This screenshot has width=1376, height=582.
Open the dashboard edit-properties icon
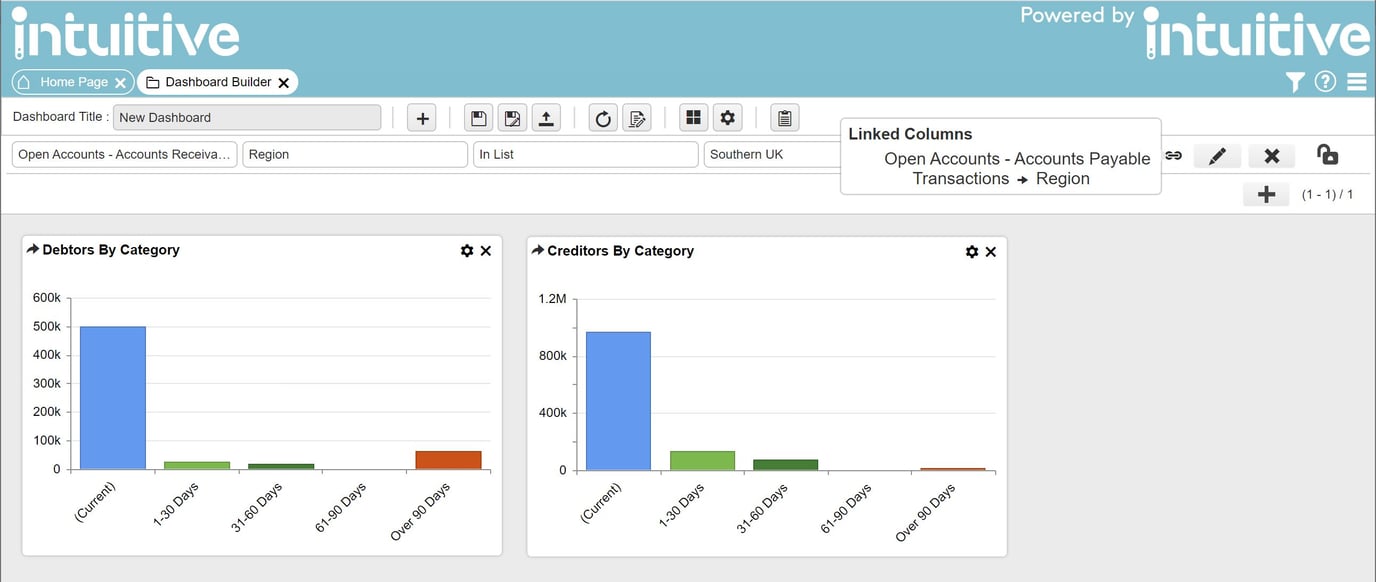pos(637,117)
